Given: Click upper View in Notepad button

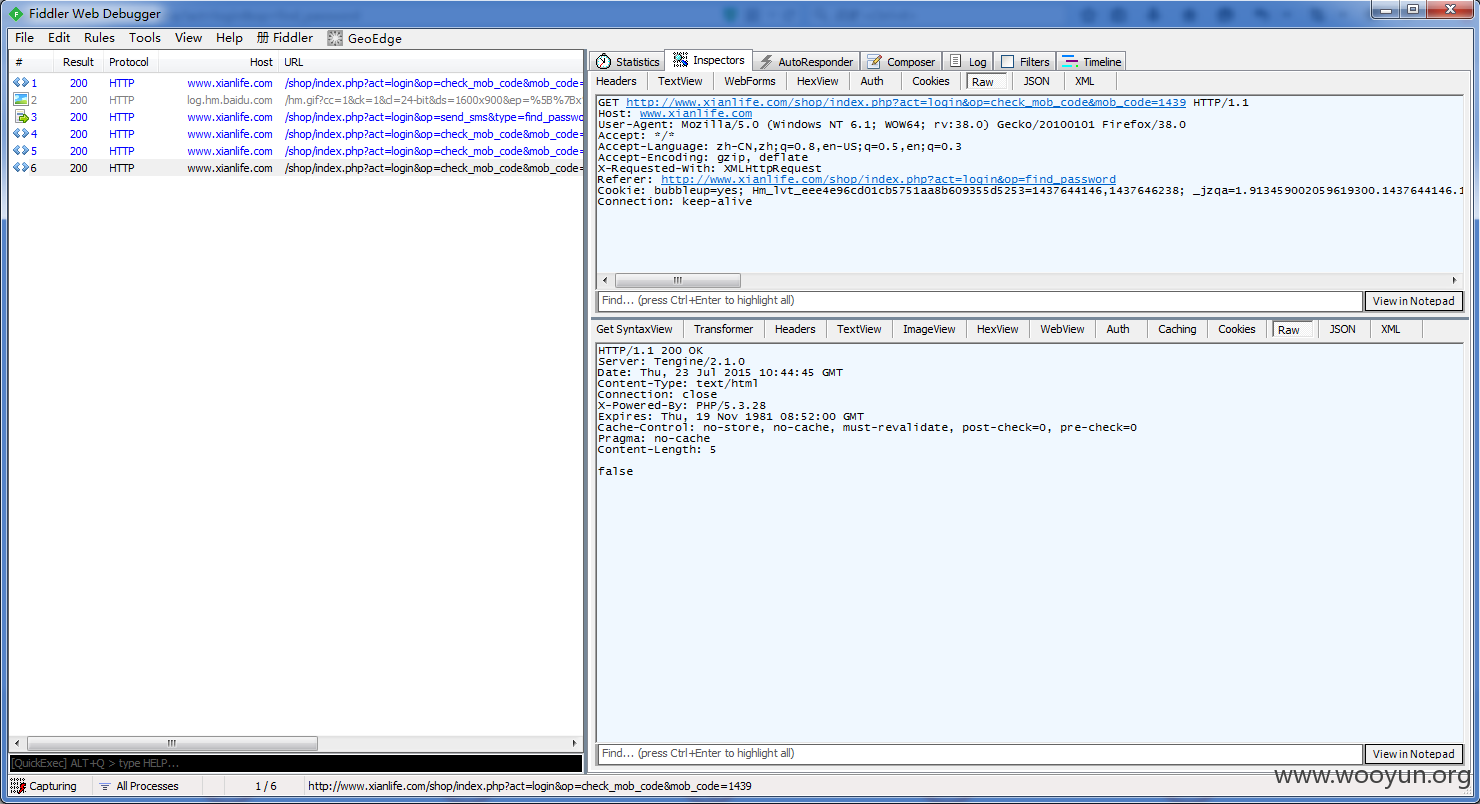Looking at the screenshot, I should [1413, 301].
